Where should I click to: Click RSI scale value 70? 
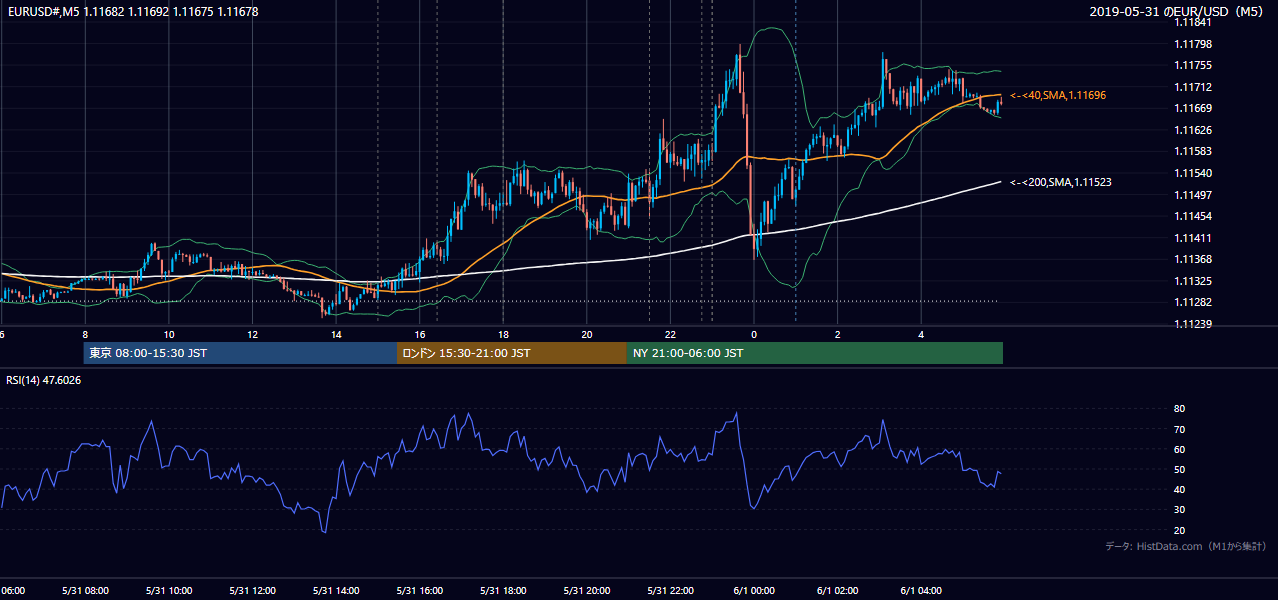[x=1179, y=429]
